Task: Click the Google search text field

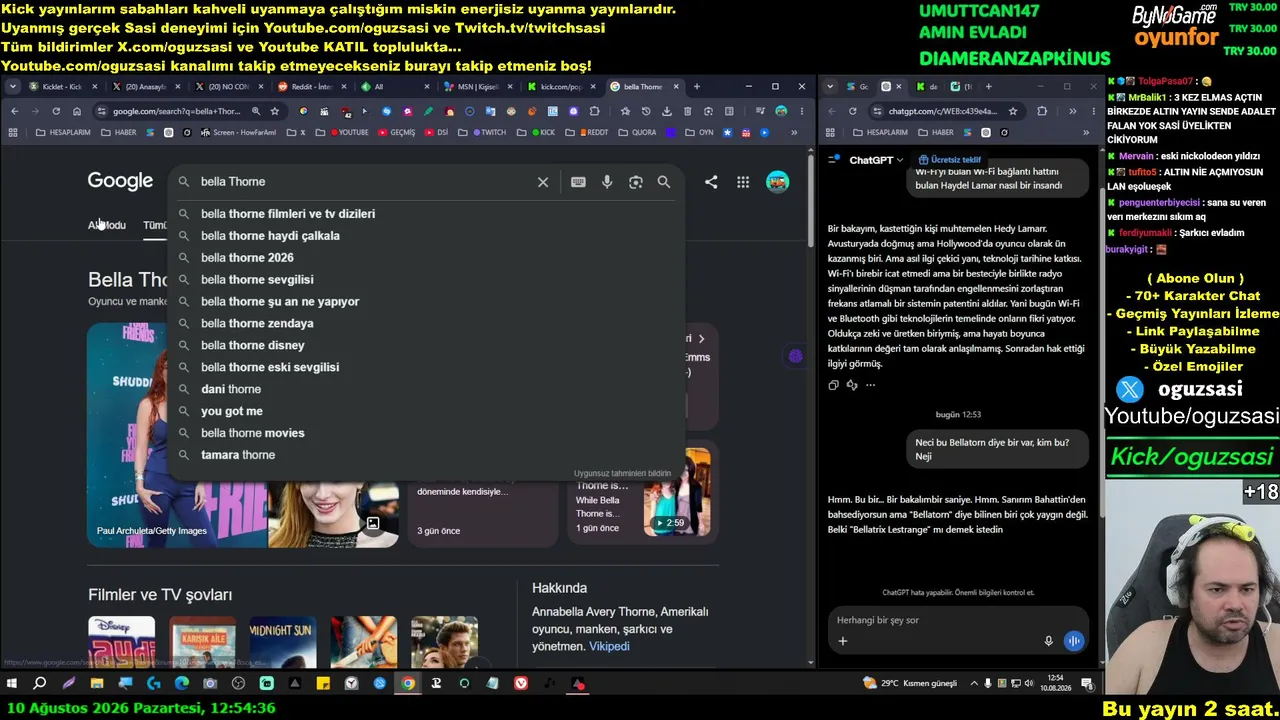Action: 364,182
